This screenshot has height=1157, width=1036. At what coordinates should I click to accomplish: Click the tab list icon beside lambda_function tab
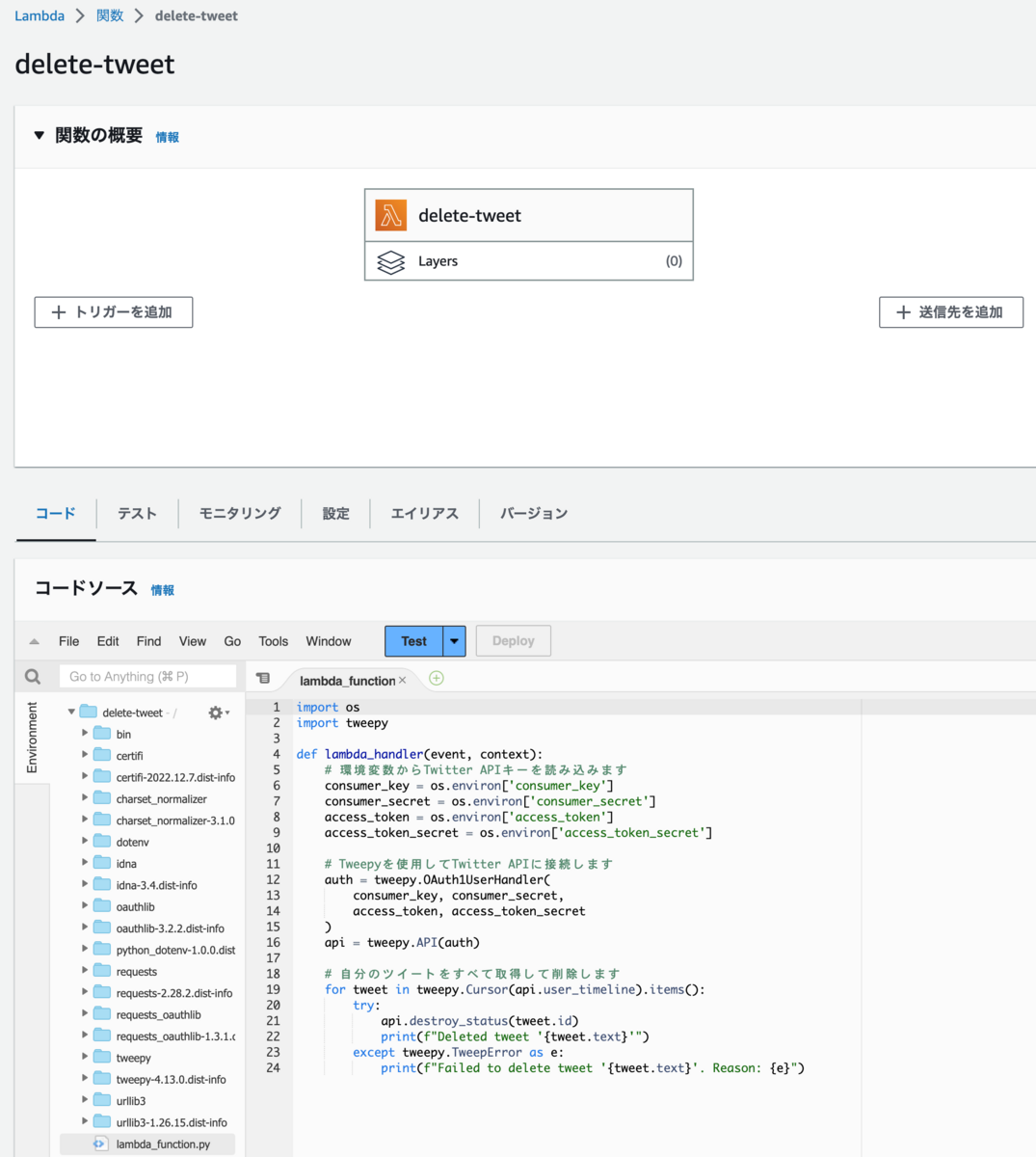click(x=263, y=679)
